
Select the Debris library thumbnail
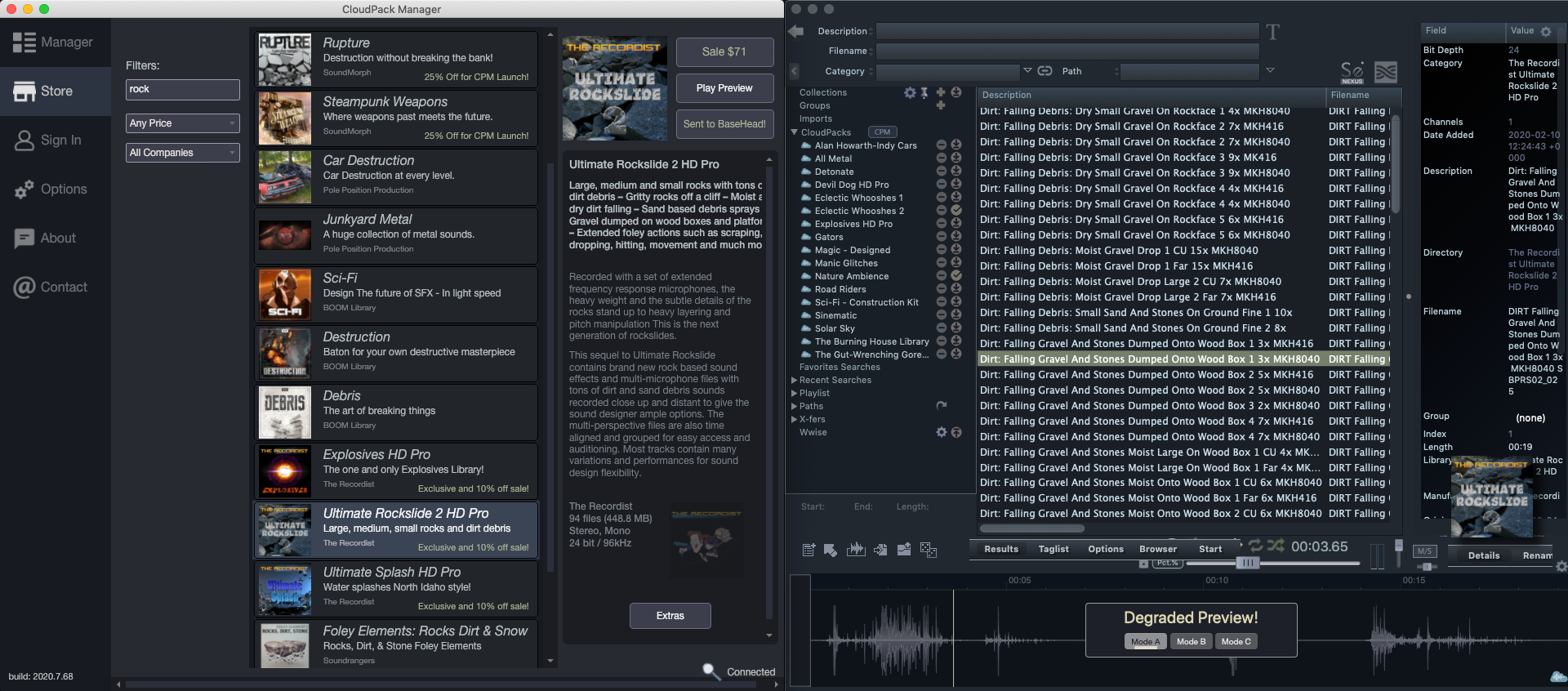click(285, 412)
